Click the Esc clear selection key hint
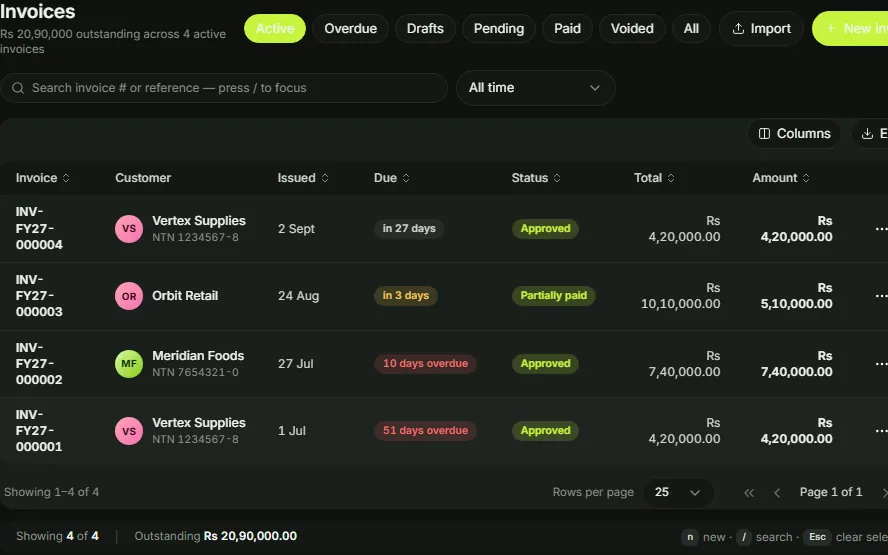 coord(817,537)
